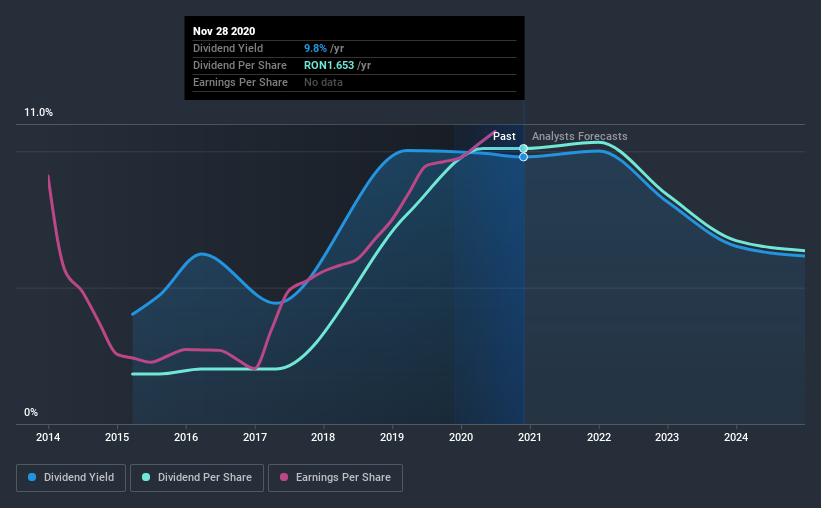
Task: Select the blue data point marker on chart
Action: click(x=524, y=157)
